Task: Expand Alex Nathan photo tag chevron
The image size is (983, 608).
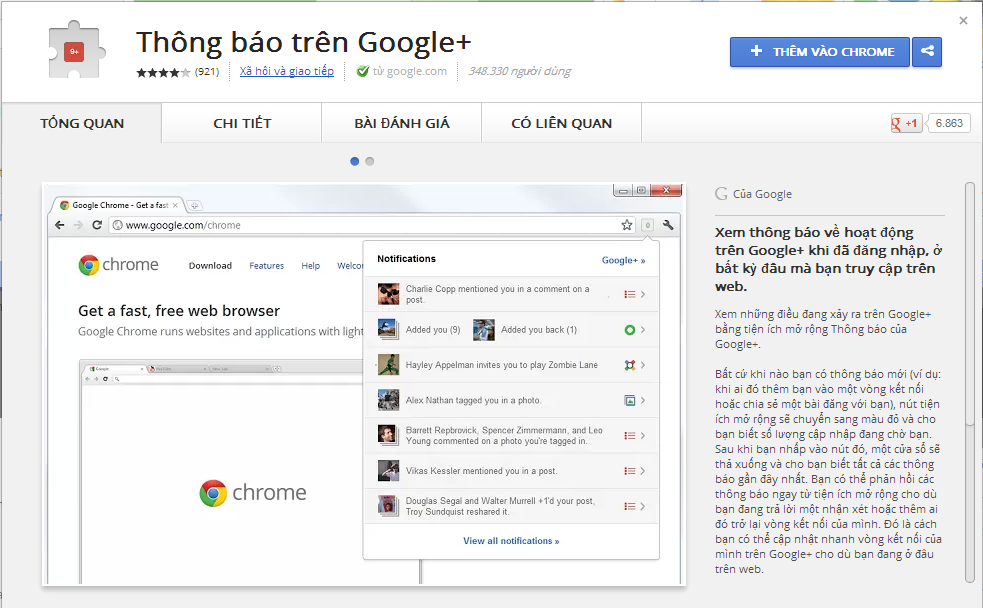Action: coord(643,401)
